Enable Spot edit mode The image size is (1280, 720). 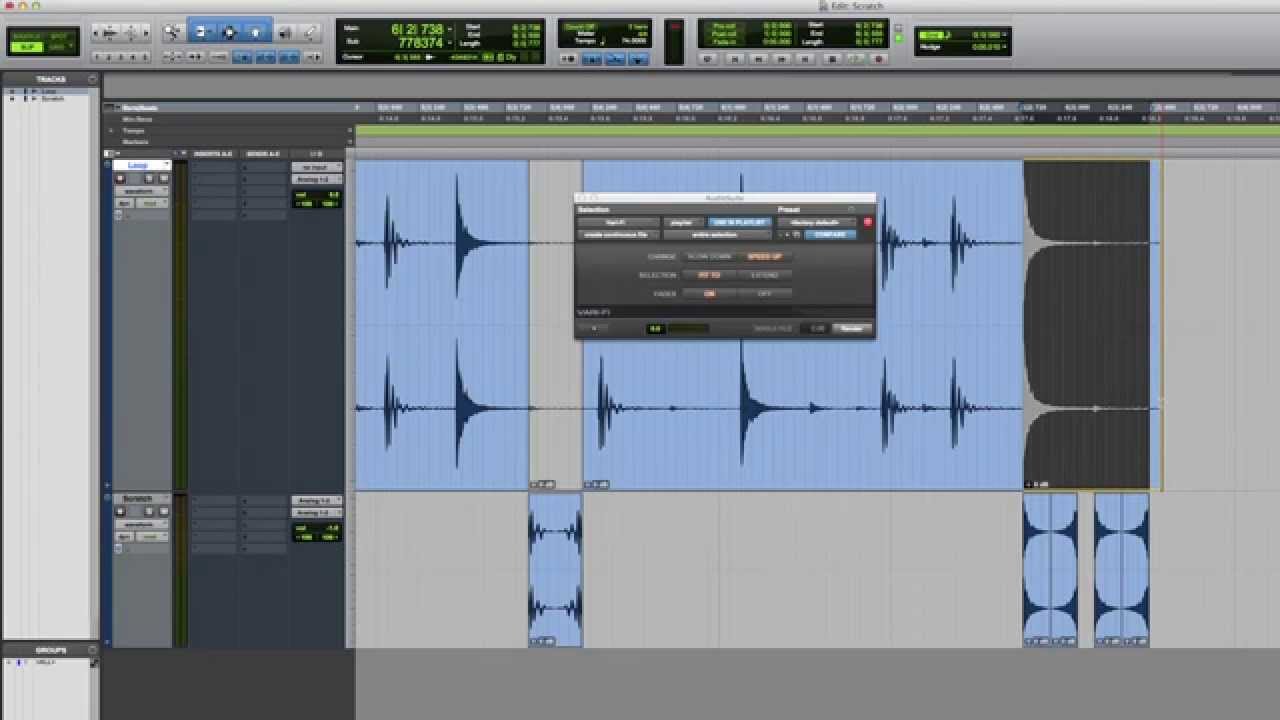coord(57,36)
